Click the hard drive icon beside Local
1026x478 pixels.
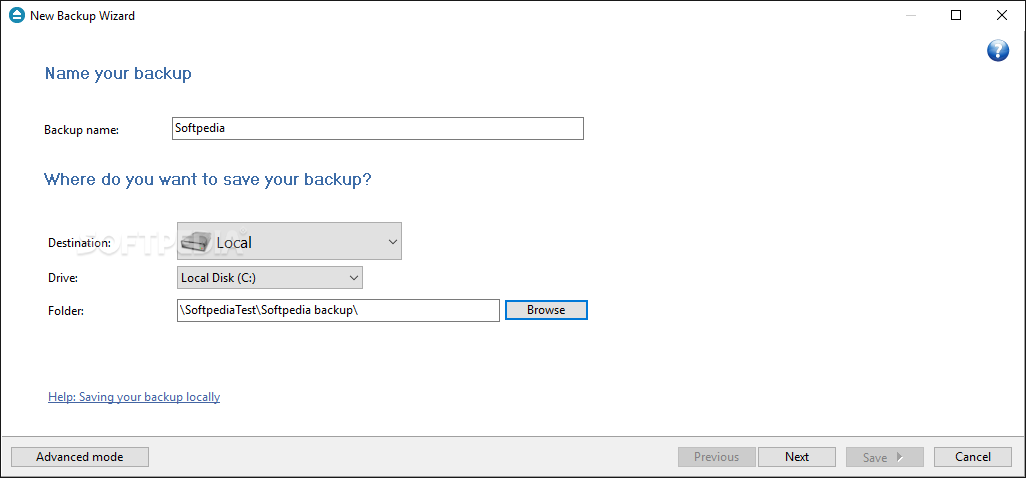196,242
